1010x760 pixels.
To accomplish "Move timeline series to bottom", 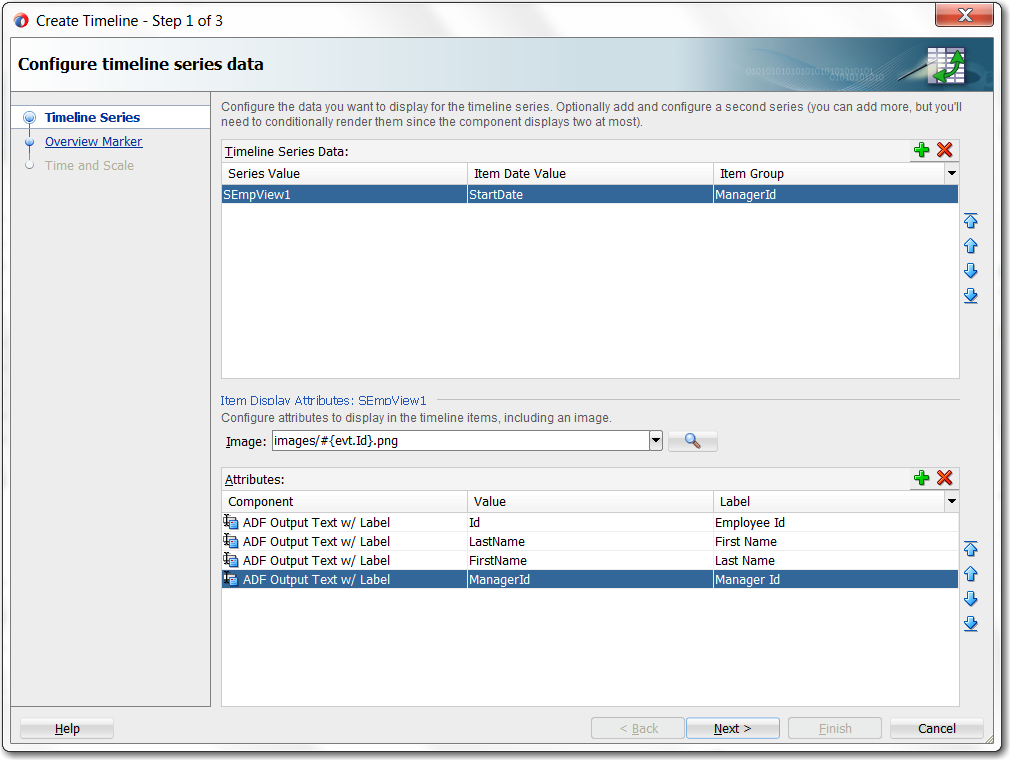I will point(971,296).
